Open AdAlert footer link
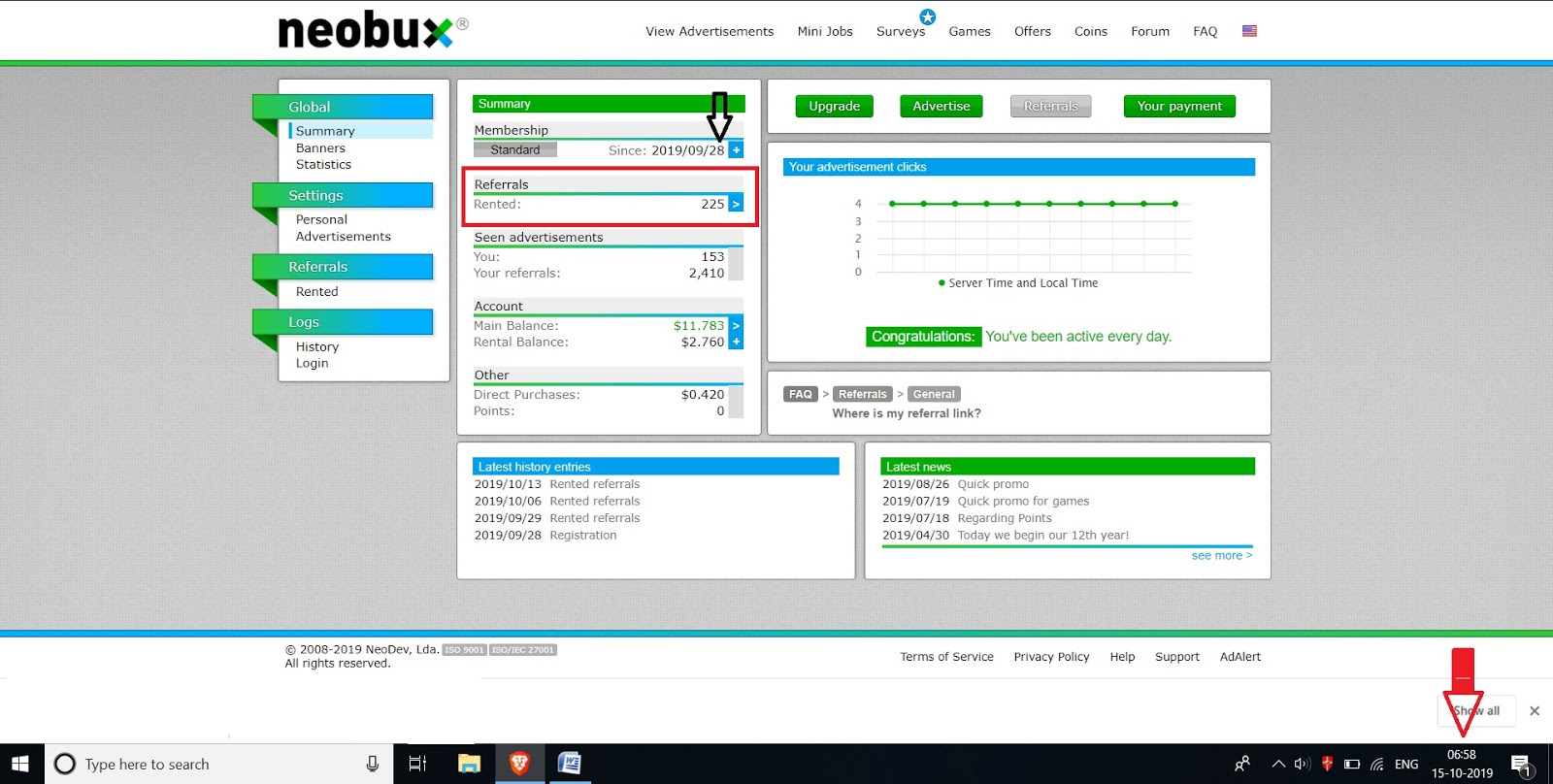This screenshot has width=1553, height=784. point(1240,657)
